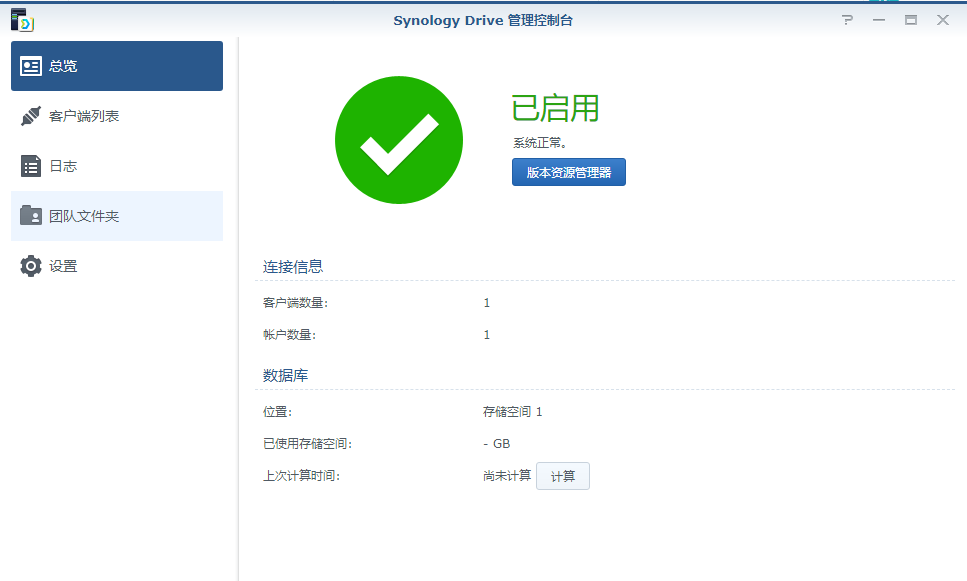
Task: Go to the 日志 menu entry label
Action: (64, 166)
